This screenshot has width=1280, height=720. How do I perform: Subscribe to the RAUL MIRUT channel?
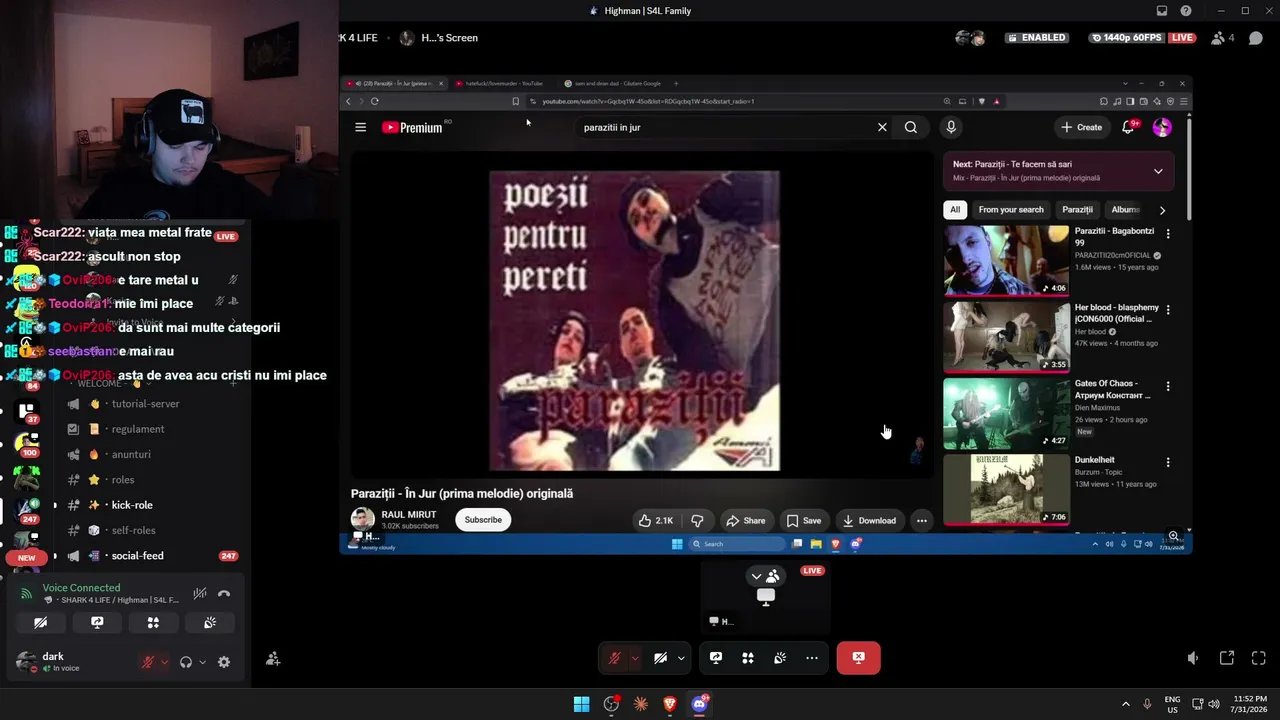pos(483,520)
